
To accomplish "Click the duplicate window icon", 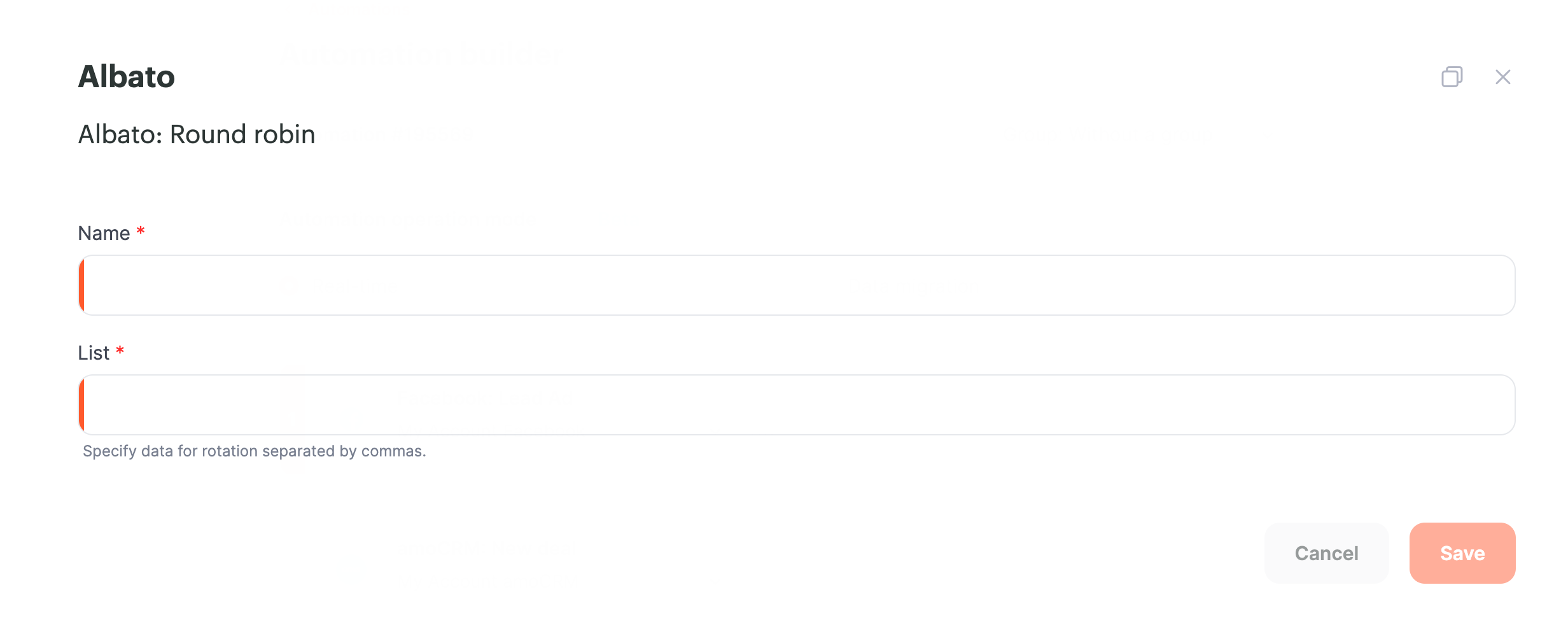I will tap(1452, 77).
